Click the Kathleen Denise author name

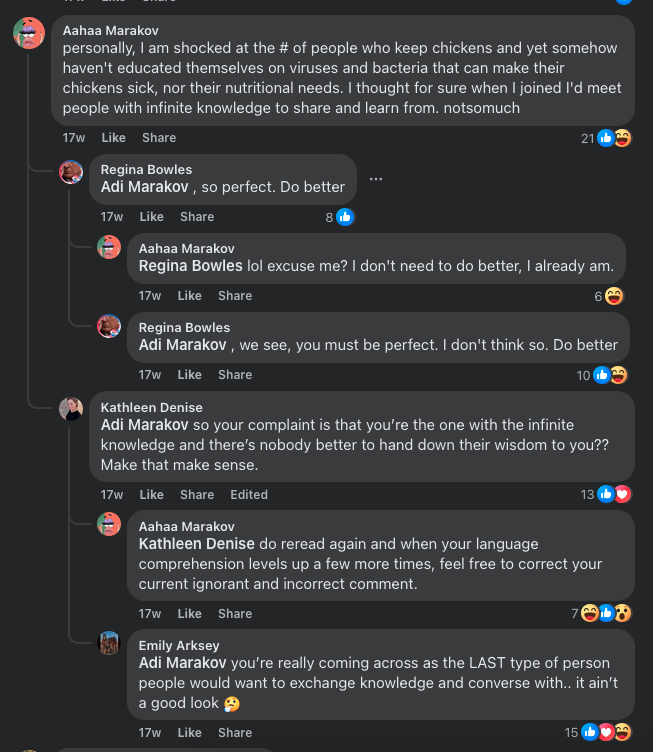coord(152,407)
